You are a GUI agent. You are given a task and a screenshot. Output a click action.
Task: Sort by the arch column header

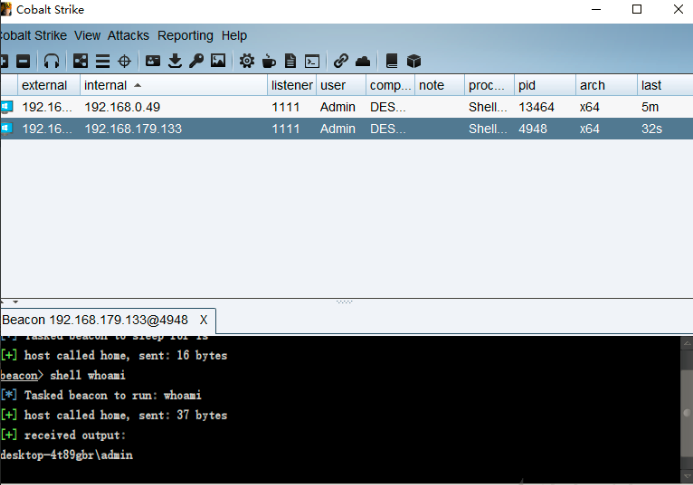[606, 85]
